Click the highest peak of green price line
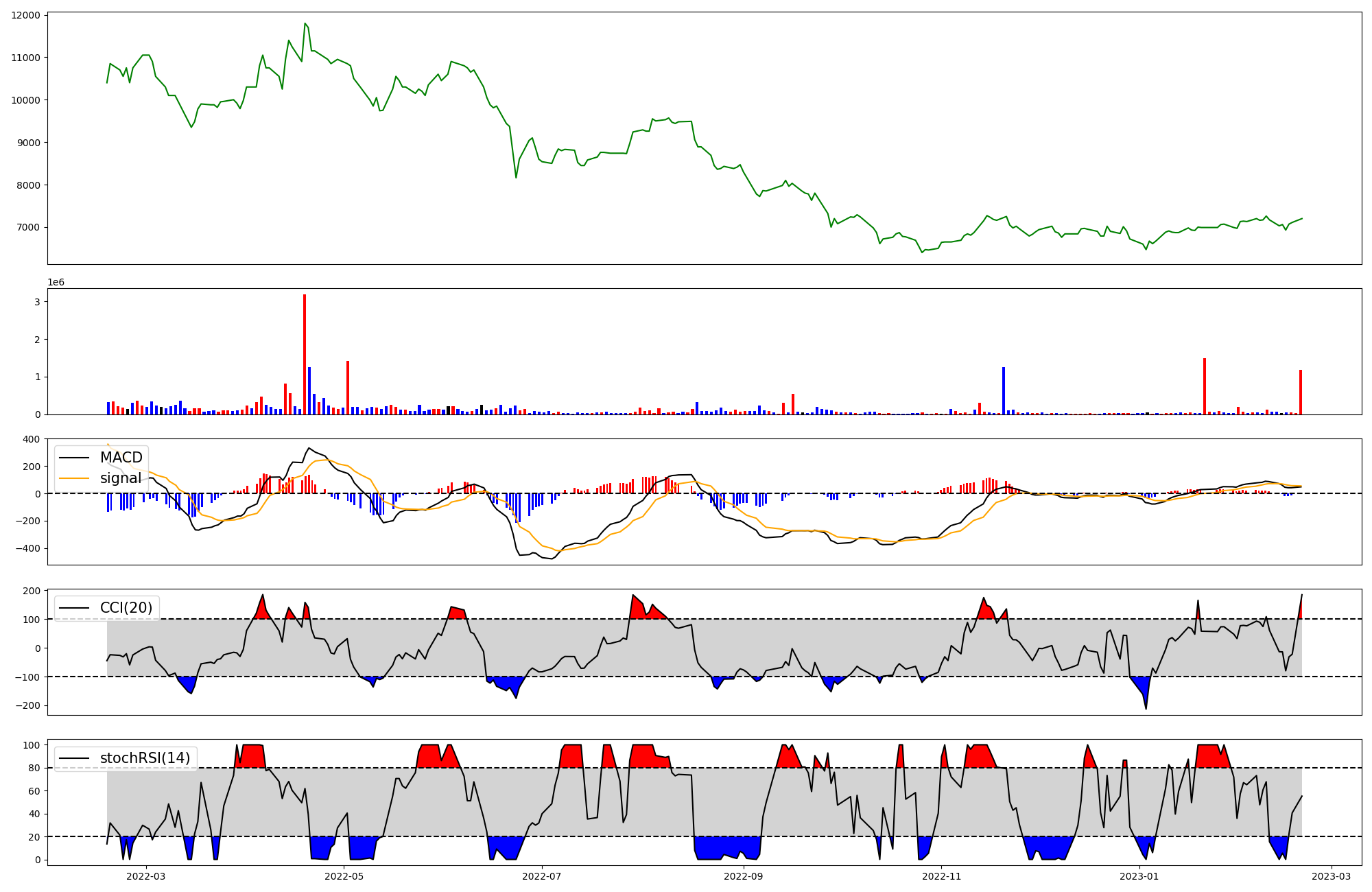The height and width of the screenshot is (892, 1372). point(305,23)
